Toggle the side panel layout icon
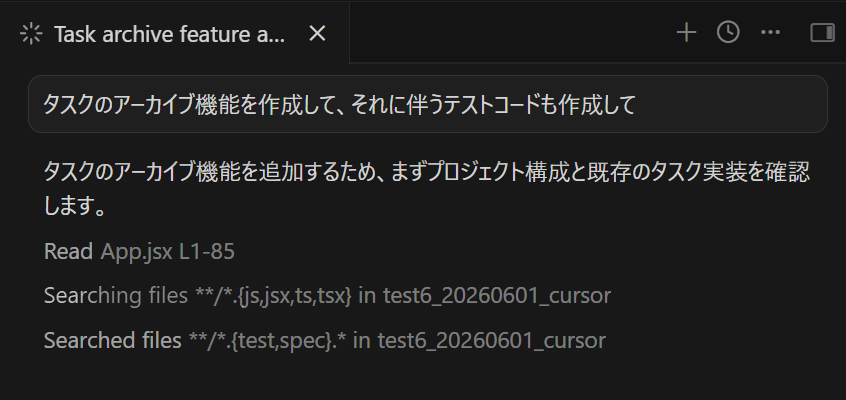This screenshot has height=400, width=846. (822, 33)
